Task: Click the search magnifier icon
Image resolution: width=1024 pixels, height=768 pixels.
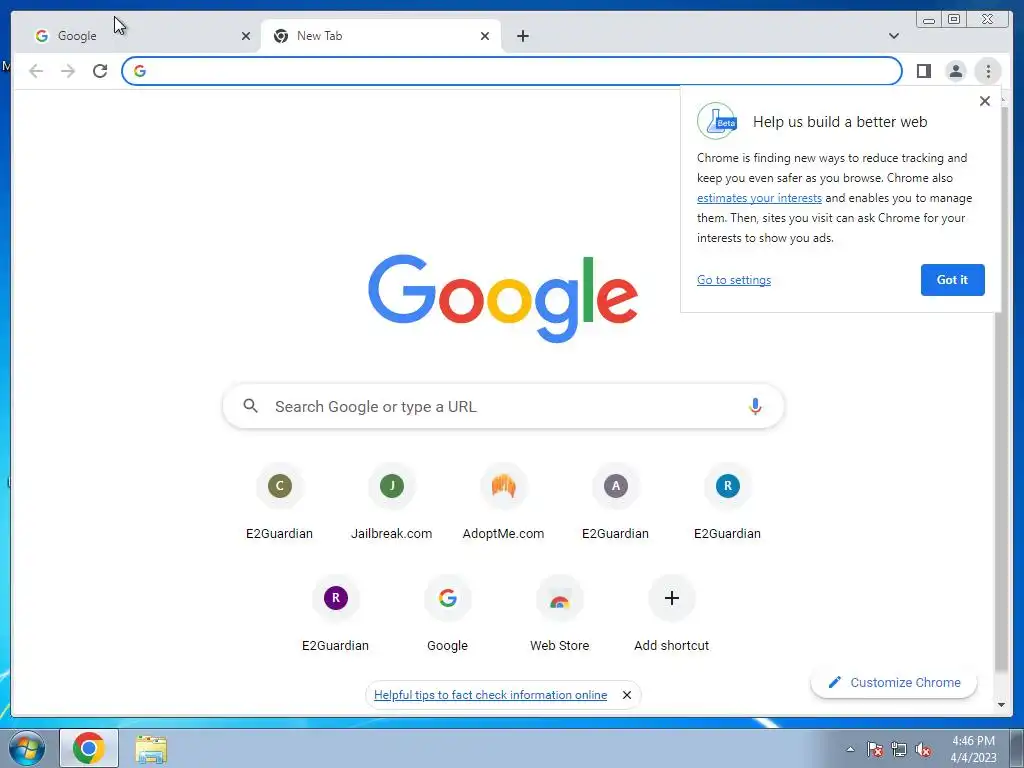Action: (250, 406)
